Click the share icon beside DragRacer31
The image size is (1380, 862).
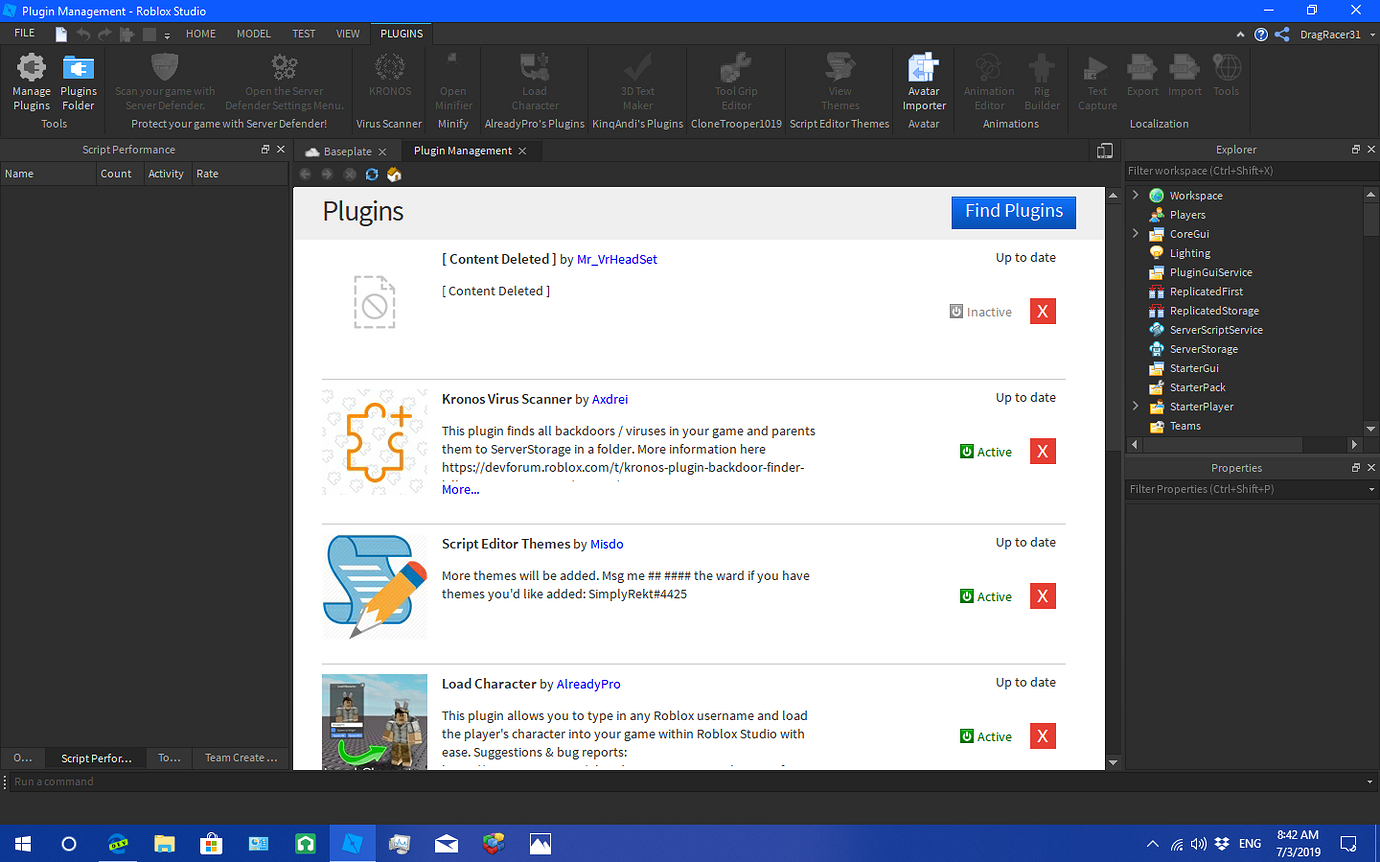[x=1282, y=34]
